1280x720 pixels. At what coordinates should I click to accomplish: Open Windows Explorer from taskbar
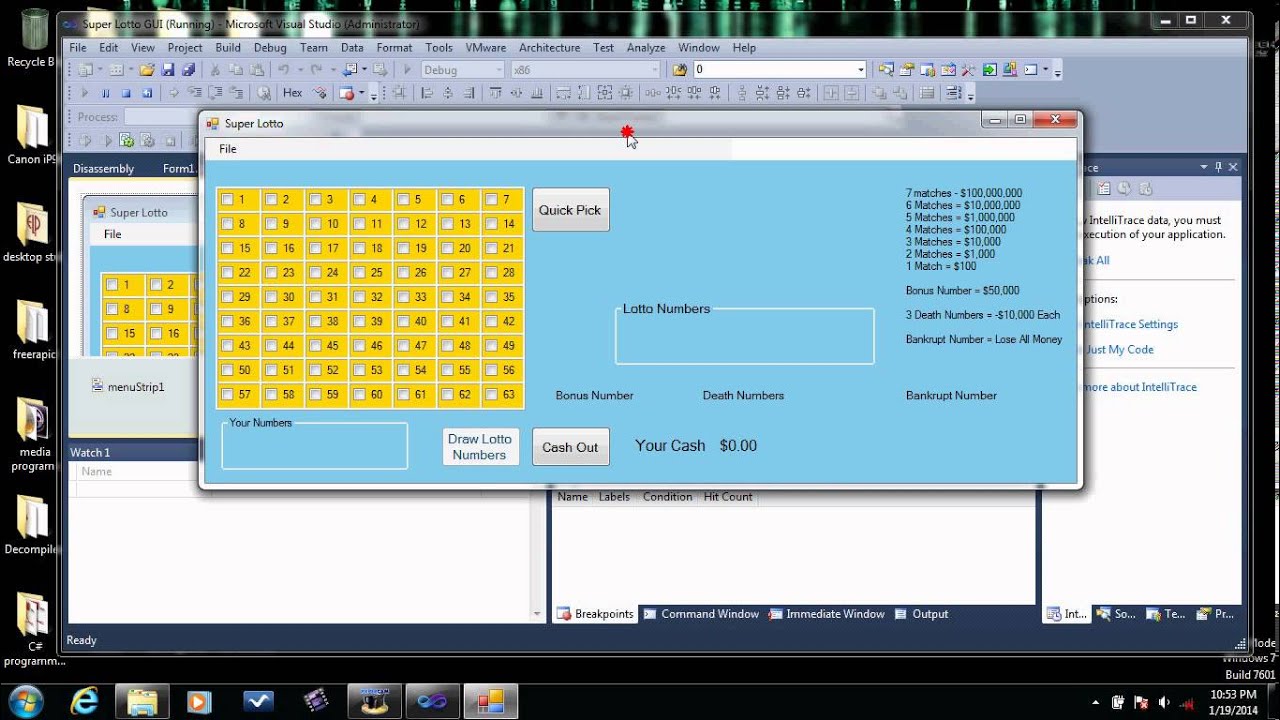coord(142,700)
